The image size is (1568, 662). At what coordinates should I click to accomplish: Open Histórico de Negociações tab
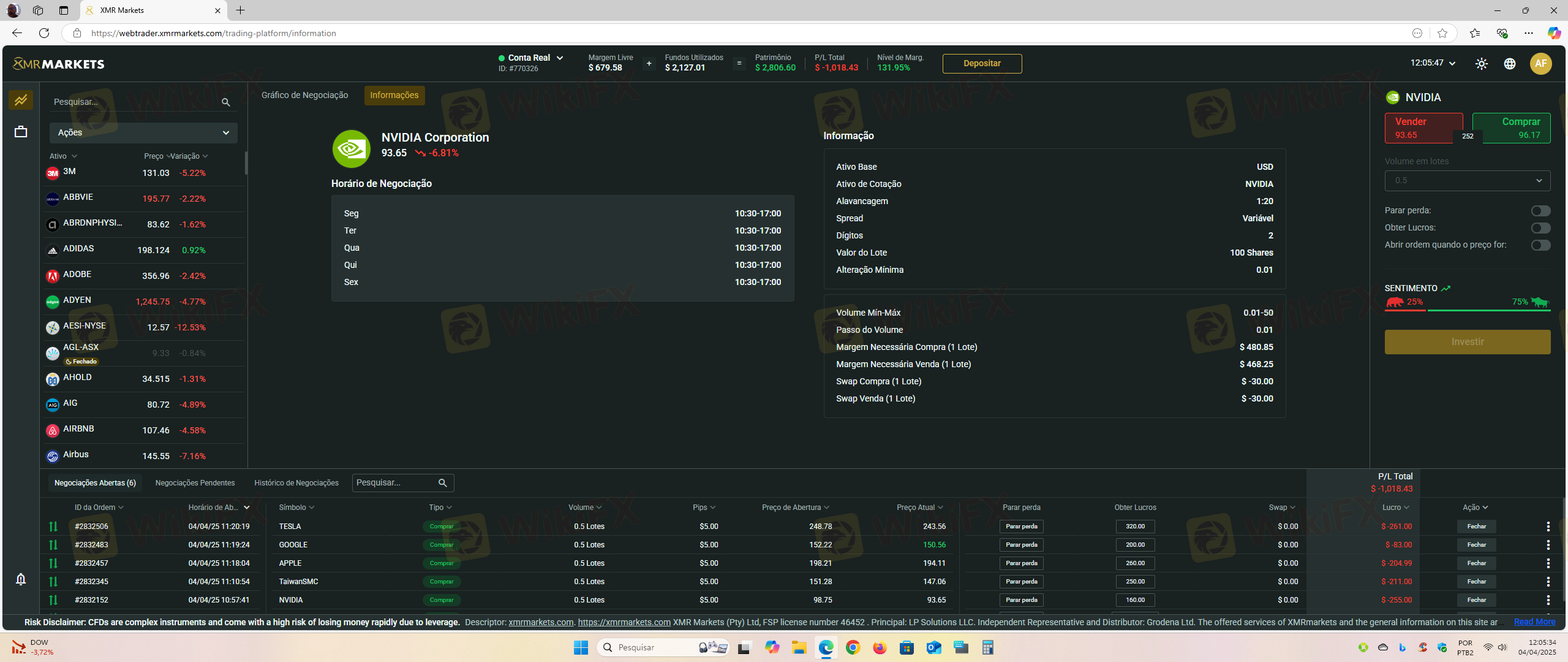pyautogui.click(x=296, y=483)
